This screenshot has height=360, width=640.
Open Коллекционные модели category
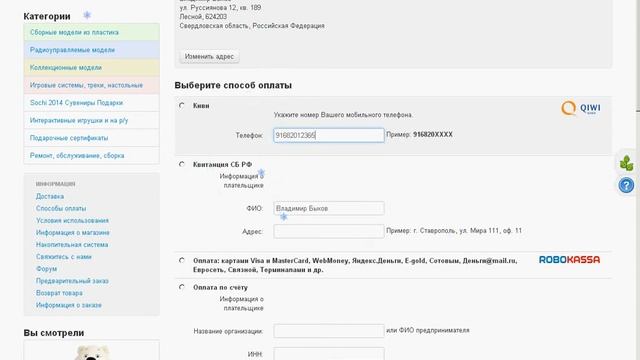pyautogui.click(x=91, y=67)
